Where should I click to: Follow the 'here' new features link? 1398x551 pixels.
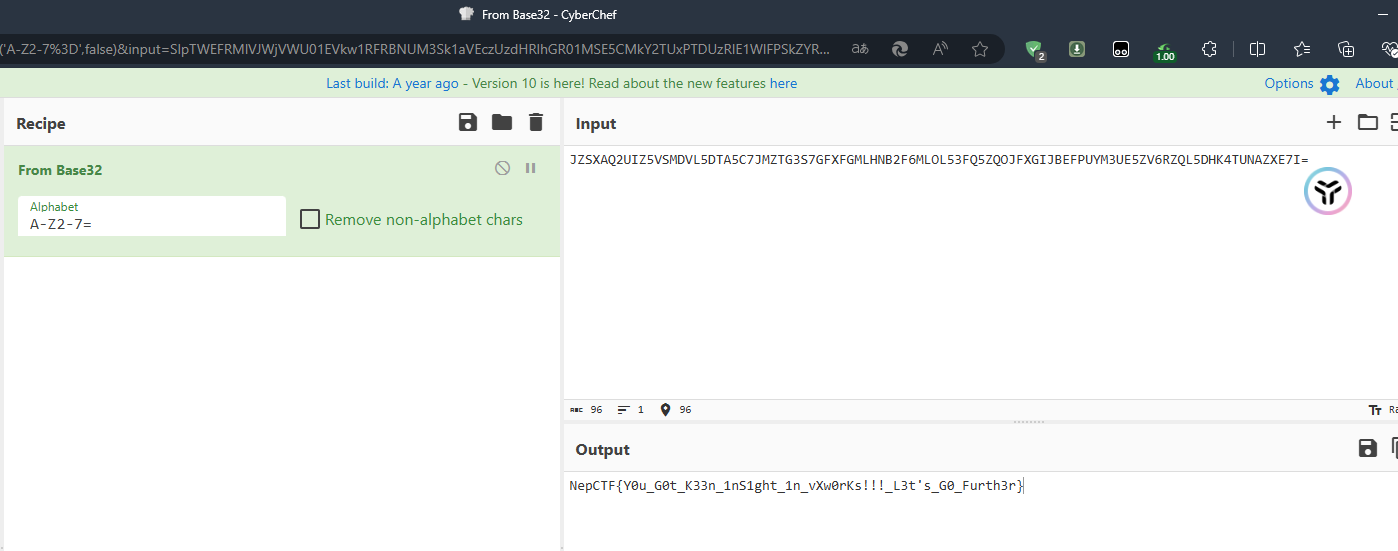point(783,83)
